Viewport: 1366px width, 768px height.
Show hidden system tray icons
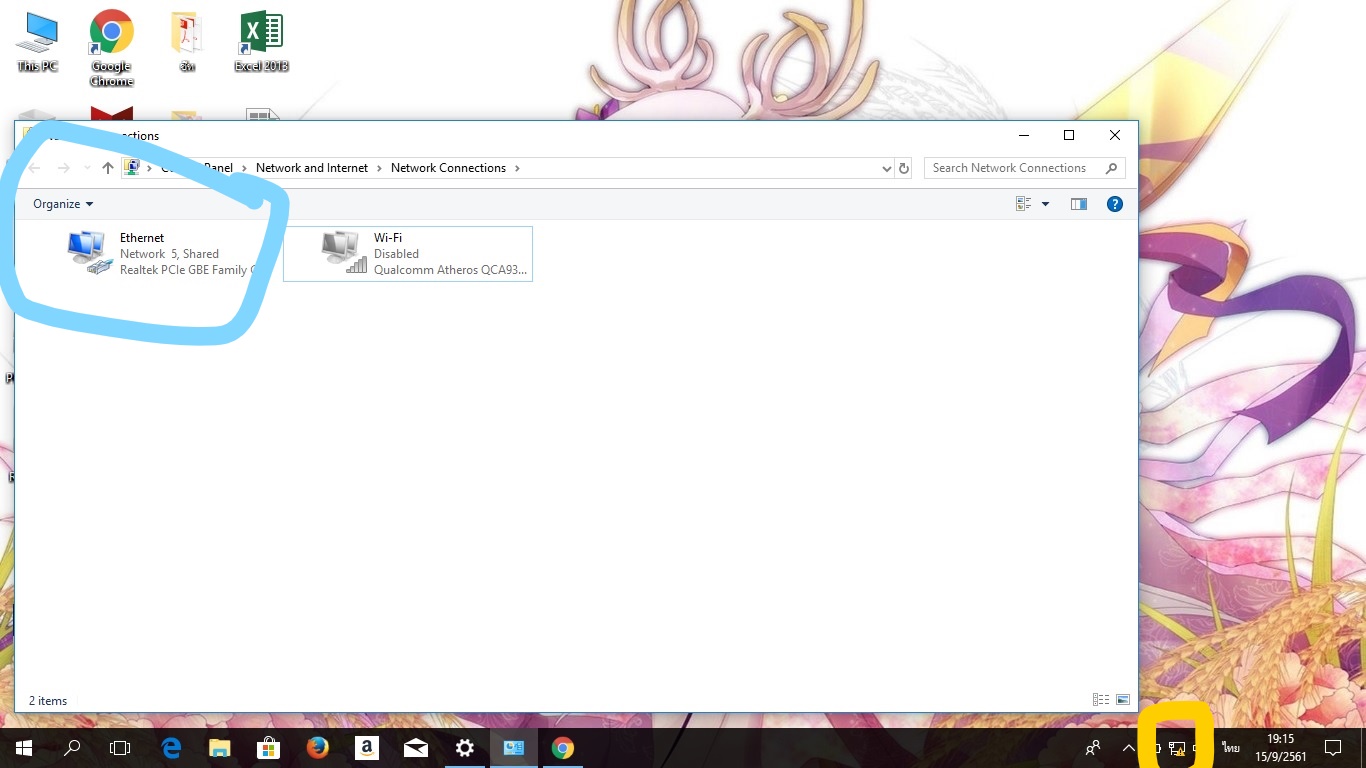1129,748
